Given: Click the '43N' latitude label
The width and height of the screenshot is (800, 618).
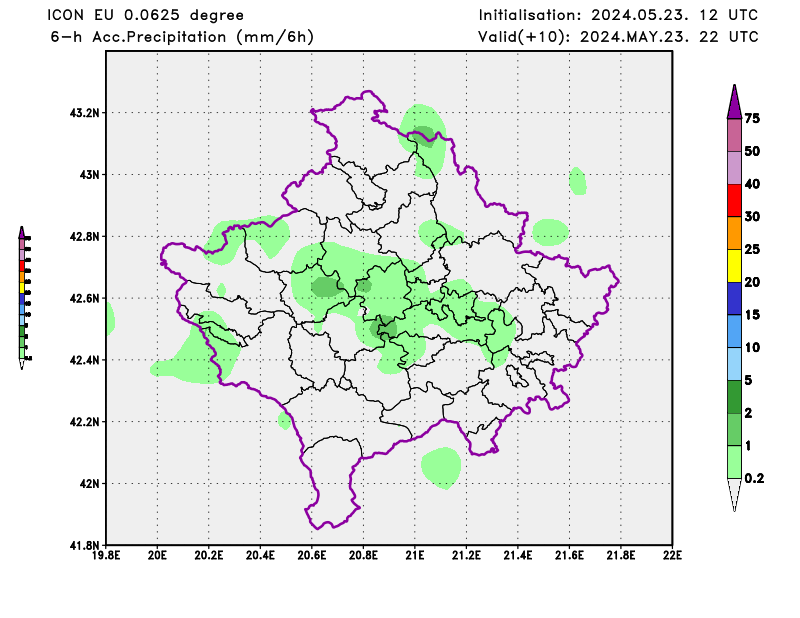Looking at the screenshot, I should point(89,175).
